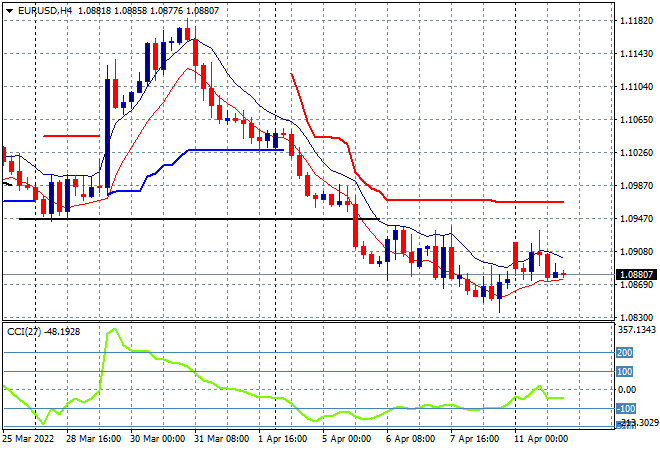Select the short red horizontal line at left
The width and height of the screenshot is (660, 450).
coord(70,135)
